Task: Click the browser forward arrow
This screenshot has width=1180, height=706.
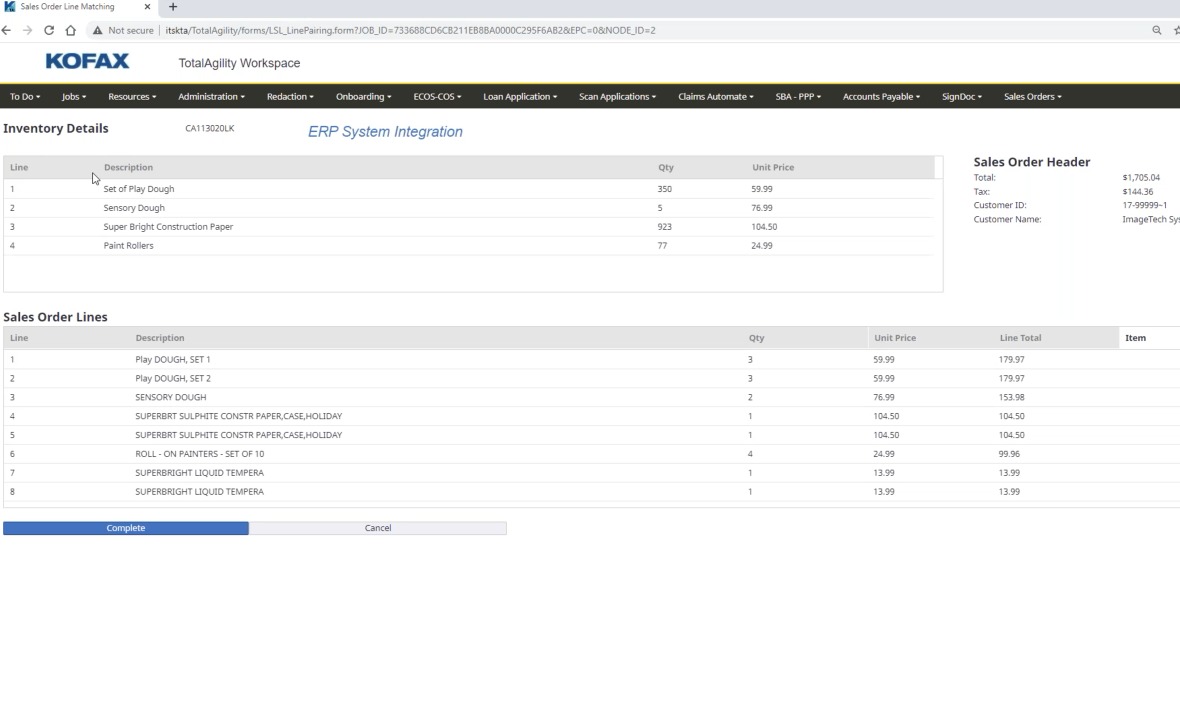Action: click(27, 30)
